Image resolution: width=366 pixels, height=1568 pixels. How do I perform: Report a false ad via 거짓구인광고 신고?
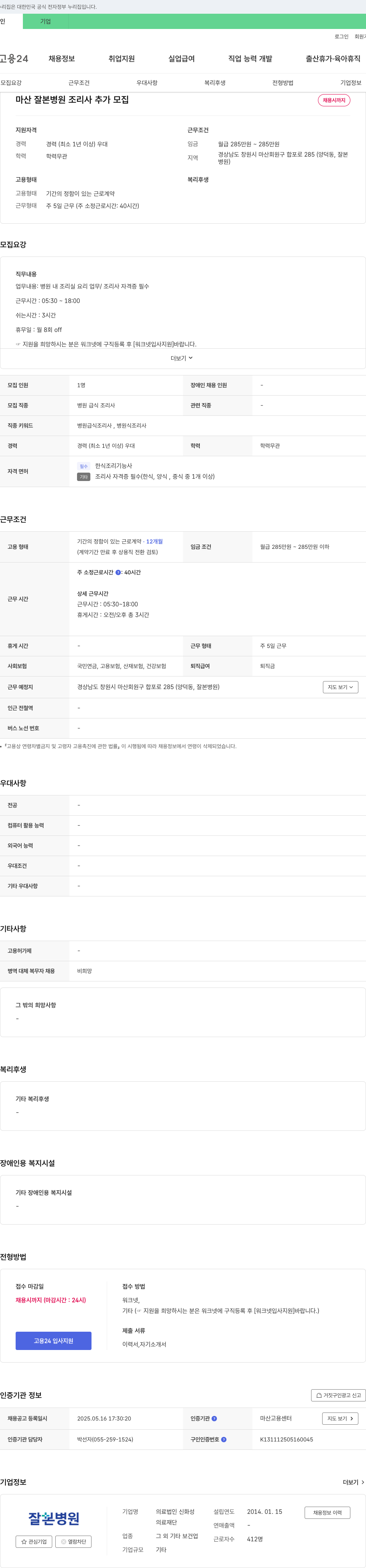click(x=338, y=1395)
